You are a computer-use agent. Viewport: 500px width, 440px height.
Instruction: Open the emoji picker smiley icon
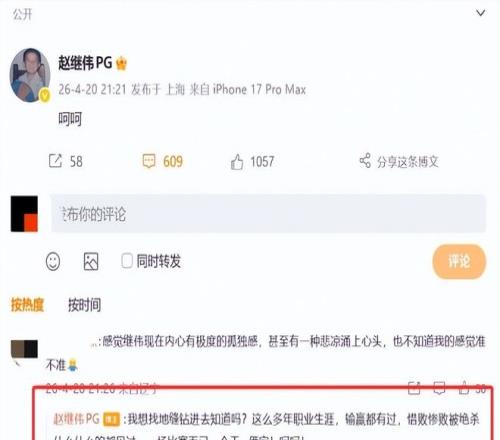53,261
